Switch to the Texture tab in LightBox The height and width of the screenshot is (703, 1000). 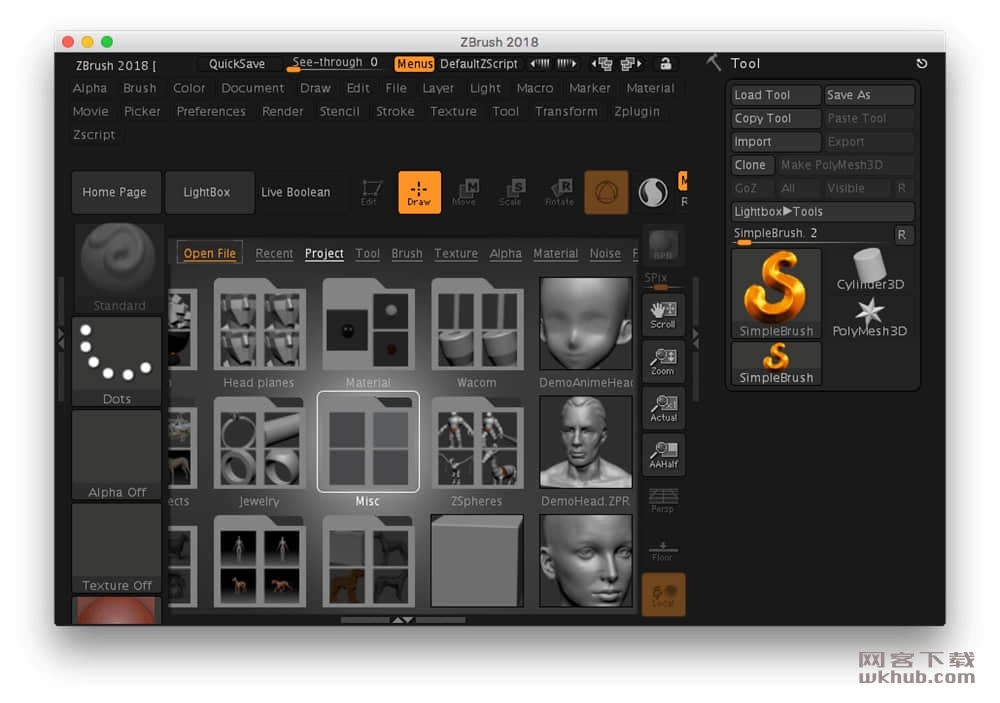(x=456, y=253)
